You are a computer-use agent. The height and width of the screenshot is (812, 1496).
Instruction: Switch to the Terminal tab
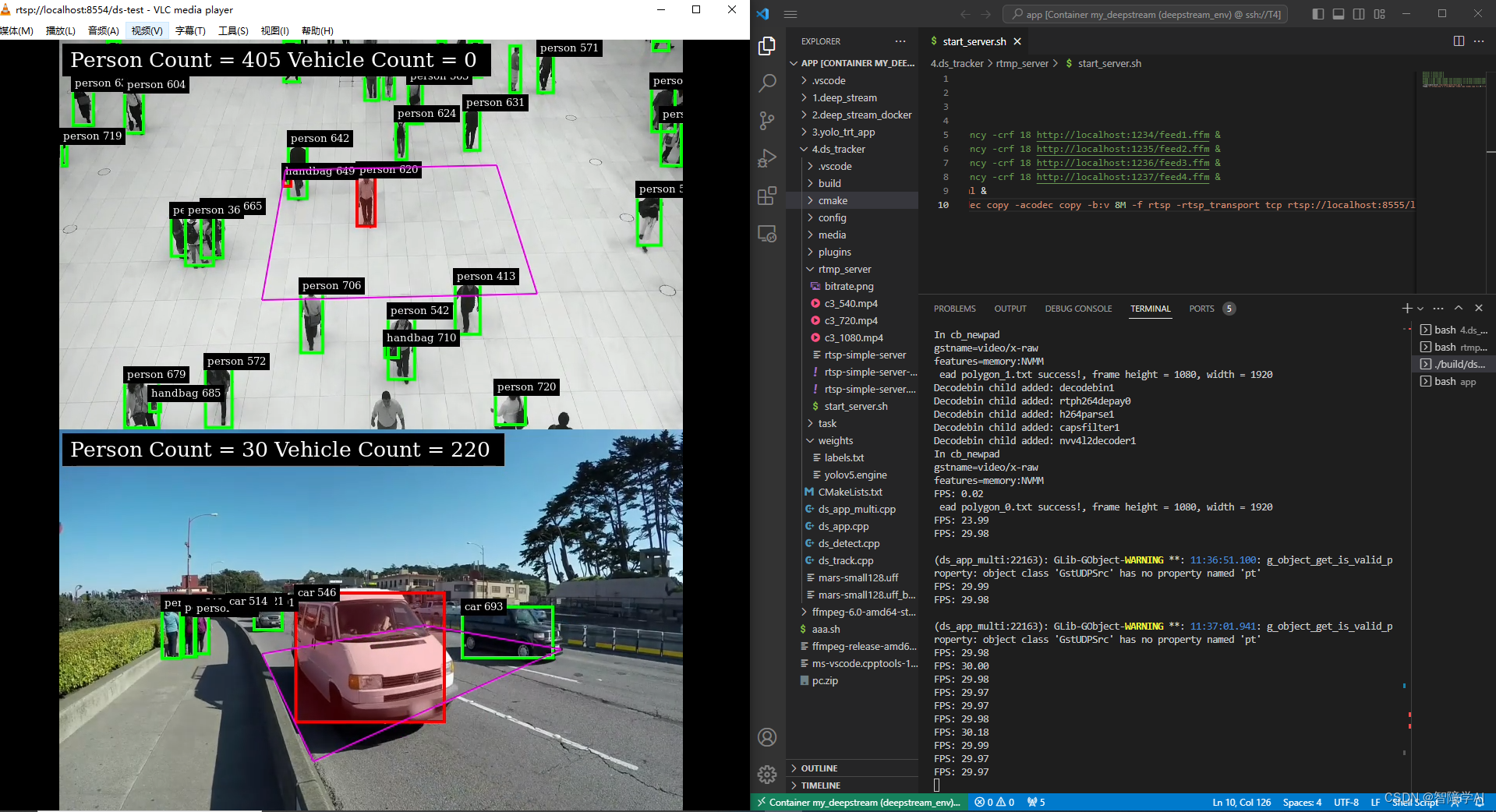[x=1151, y=309]
